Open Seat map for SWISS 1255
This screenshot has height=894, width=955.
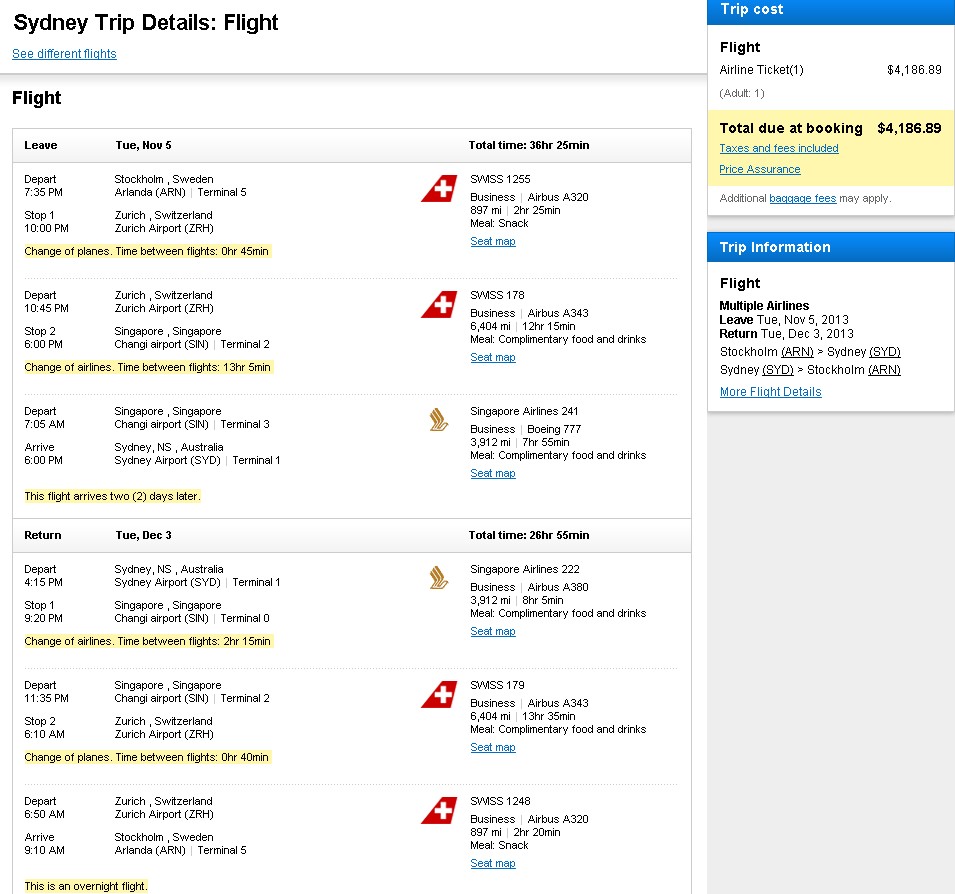pyautogui.click(x=493, y=241)
